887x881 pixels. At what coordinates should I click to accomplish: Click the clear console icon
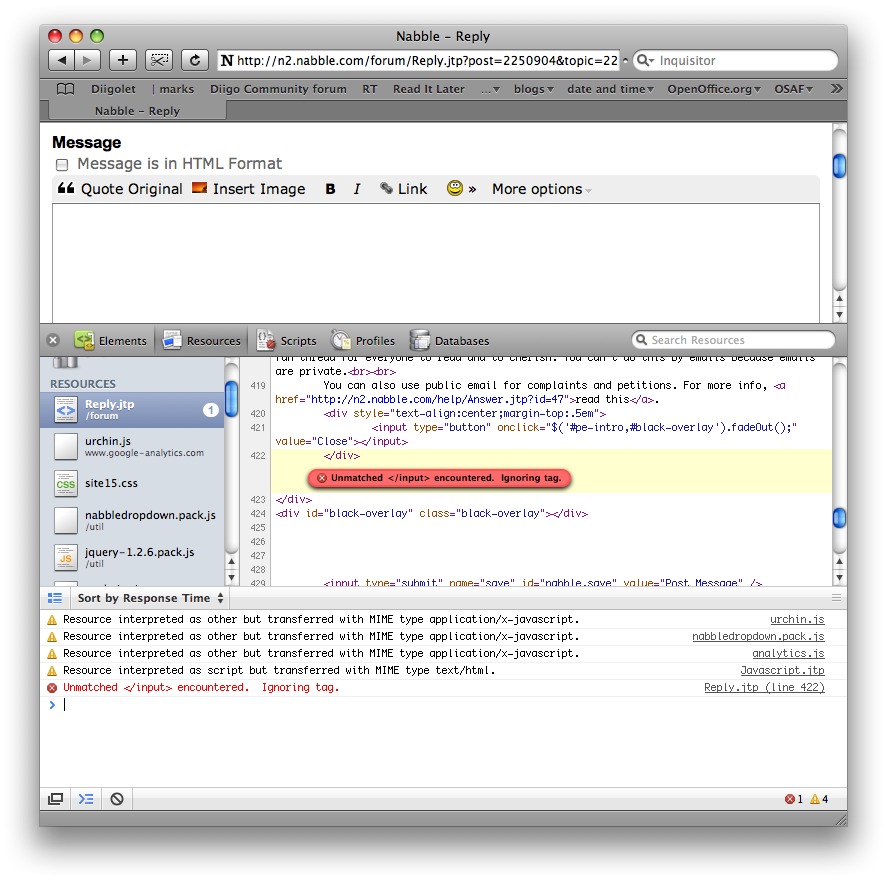(x=117, y=799)
